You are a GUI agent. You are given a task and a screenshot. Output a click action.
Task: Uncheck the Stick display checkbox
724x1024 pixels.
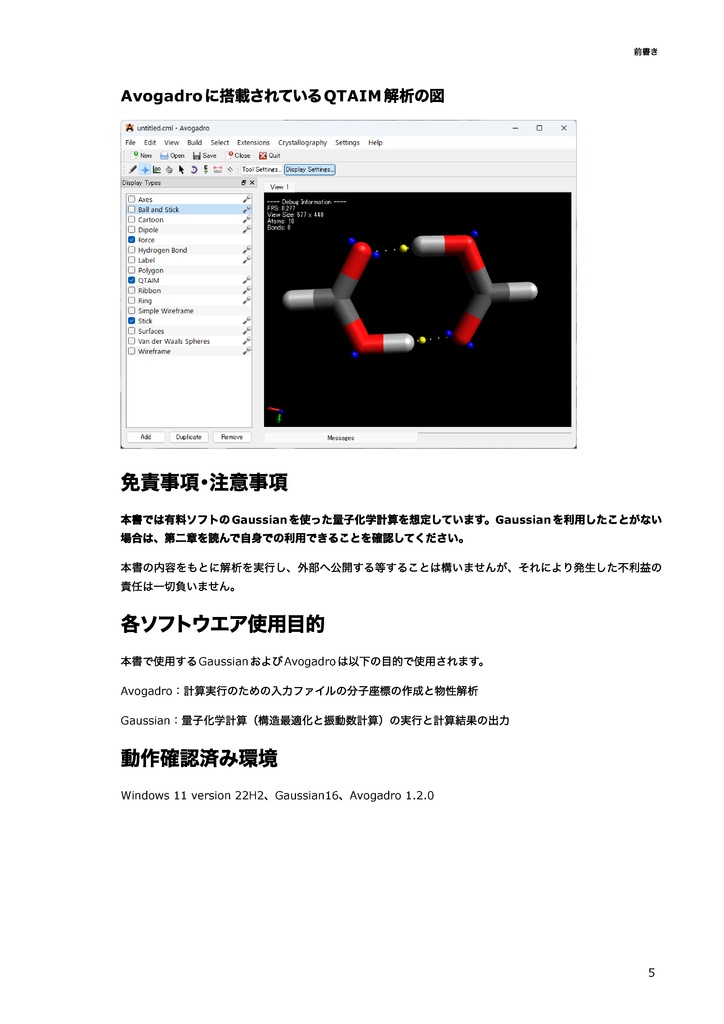pyautogui.click(x=132, y=321)
